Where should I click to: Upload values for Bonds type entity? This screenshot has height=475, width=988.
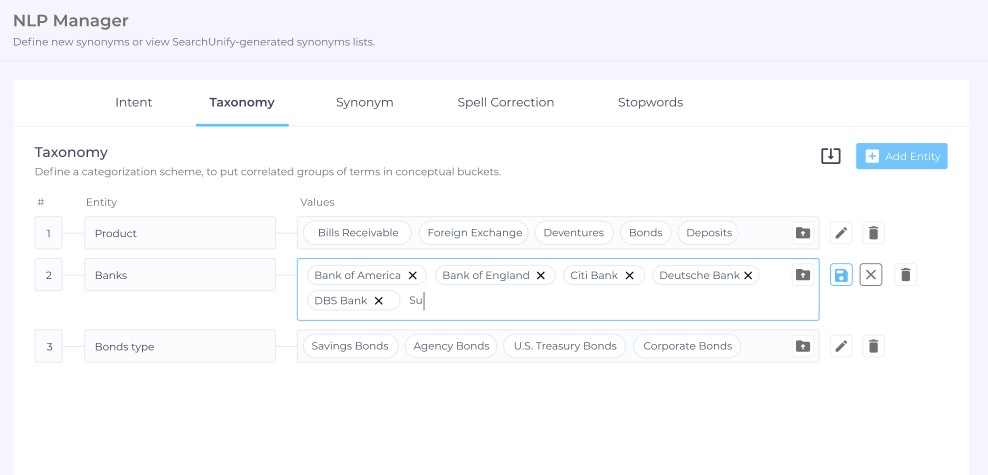pos(802,346)
